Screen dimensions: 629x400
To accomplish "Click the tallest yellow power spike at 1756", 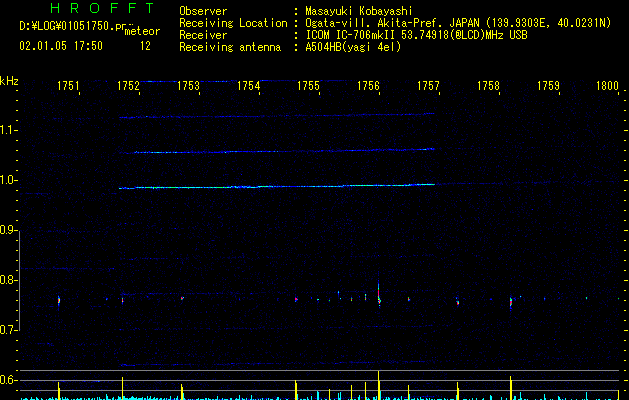I will (378, 385).
